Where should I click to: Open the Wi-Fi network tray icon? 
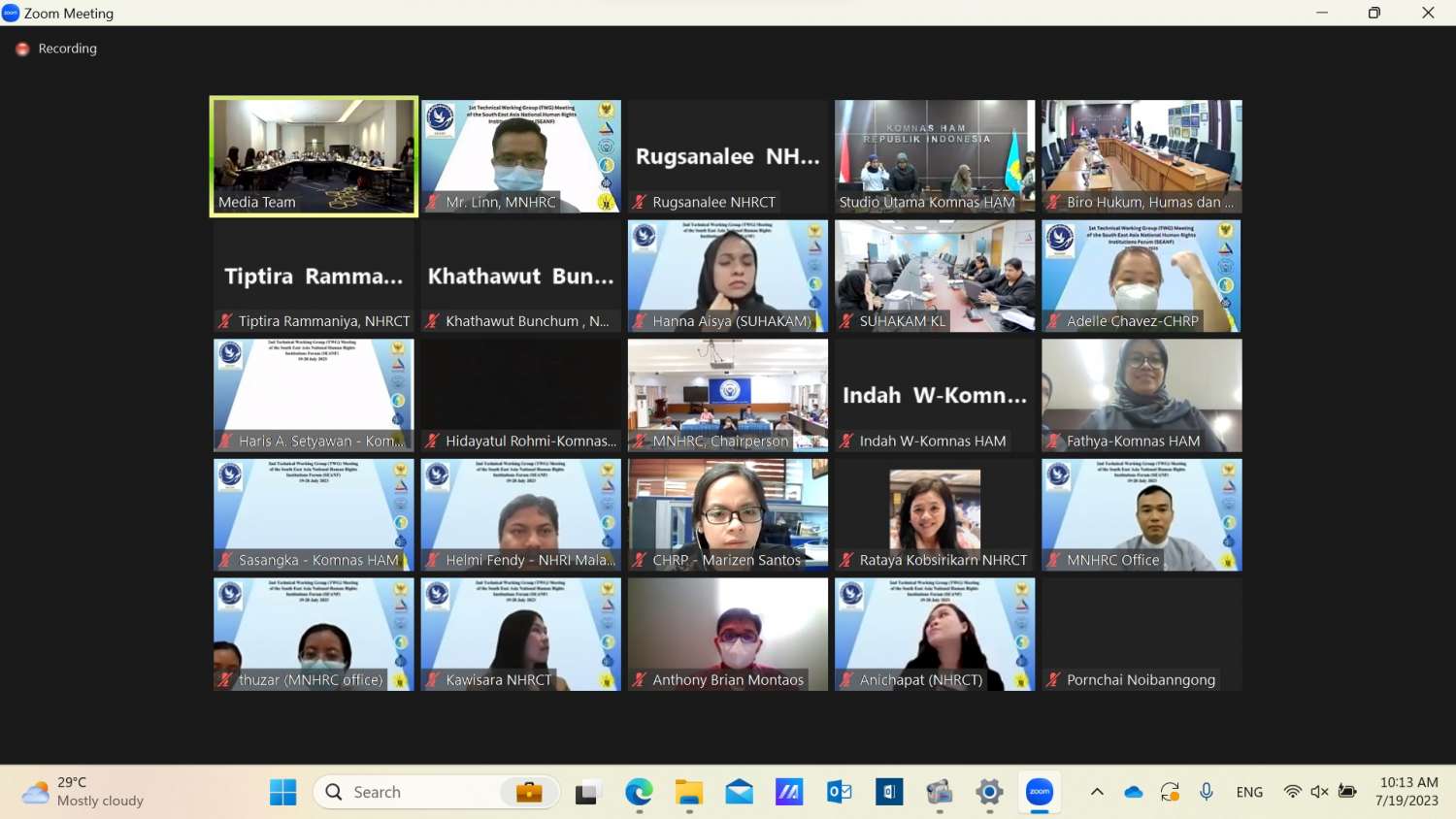pos(1292,792)
